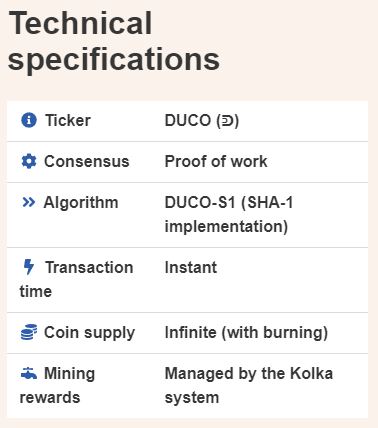
Task: Click the double chevron icon beside Algorithm
Action: (x=28, y=202)
